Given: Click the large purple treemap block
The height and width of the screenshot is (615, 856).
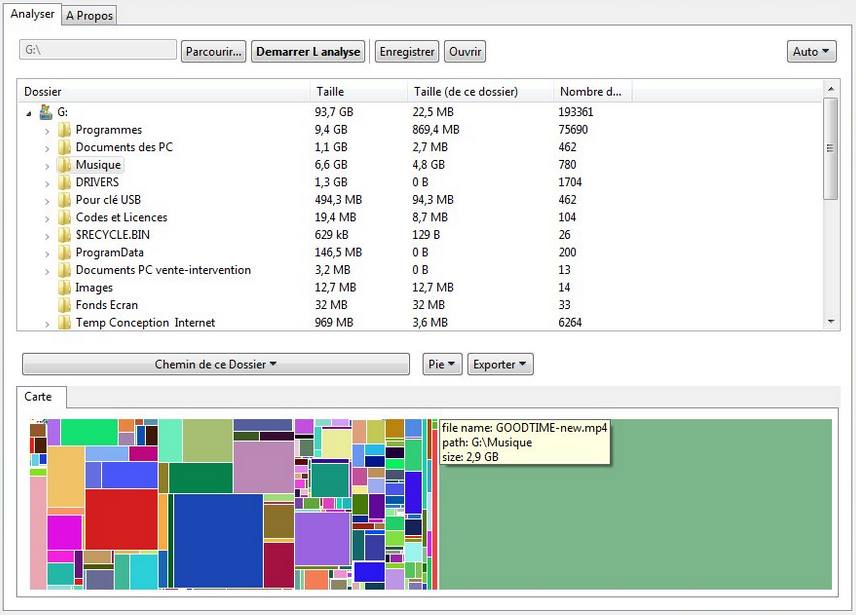Looking at the screenshot, I should (323, 539).
